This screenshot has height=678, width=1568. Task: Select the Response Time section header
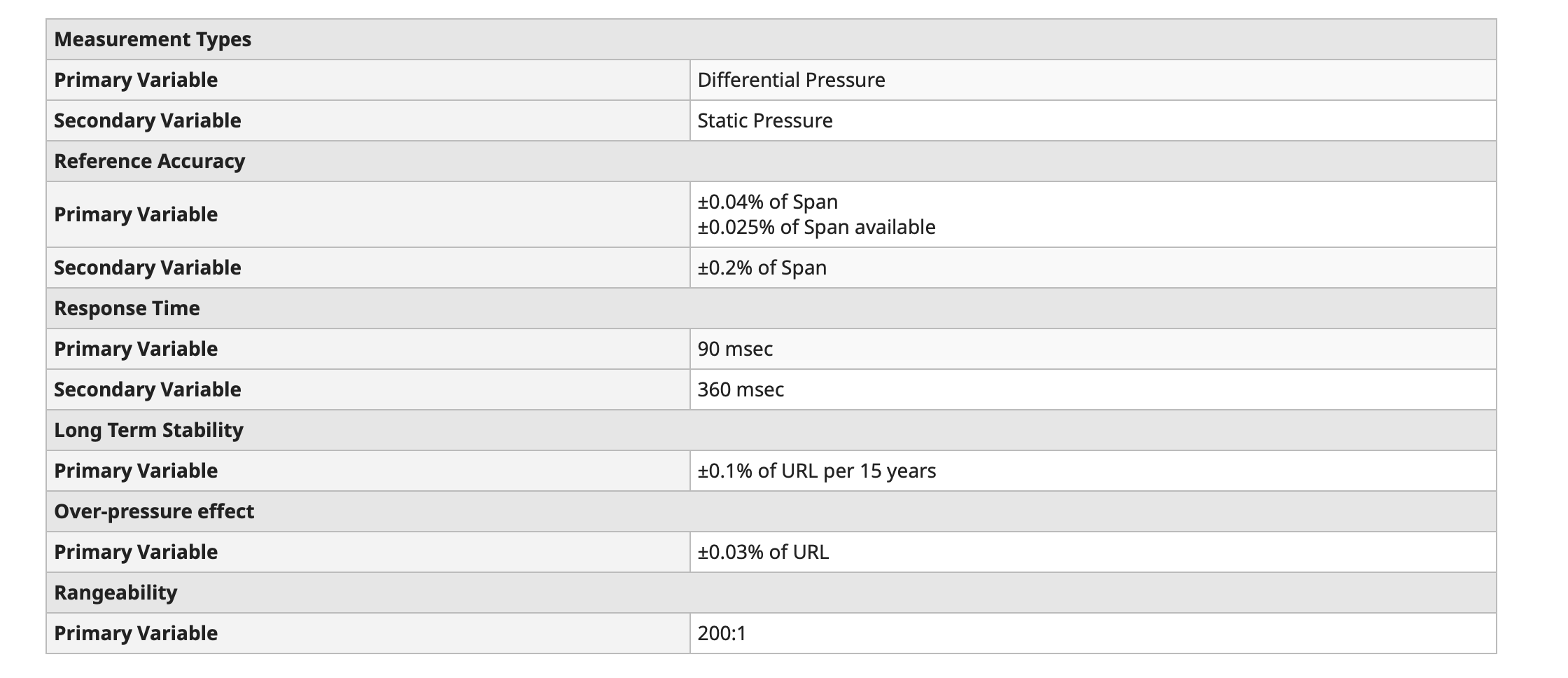(771, 308)
